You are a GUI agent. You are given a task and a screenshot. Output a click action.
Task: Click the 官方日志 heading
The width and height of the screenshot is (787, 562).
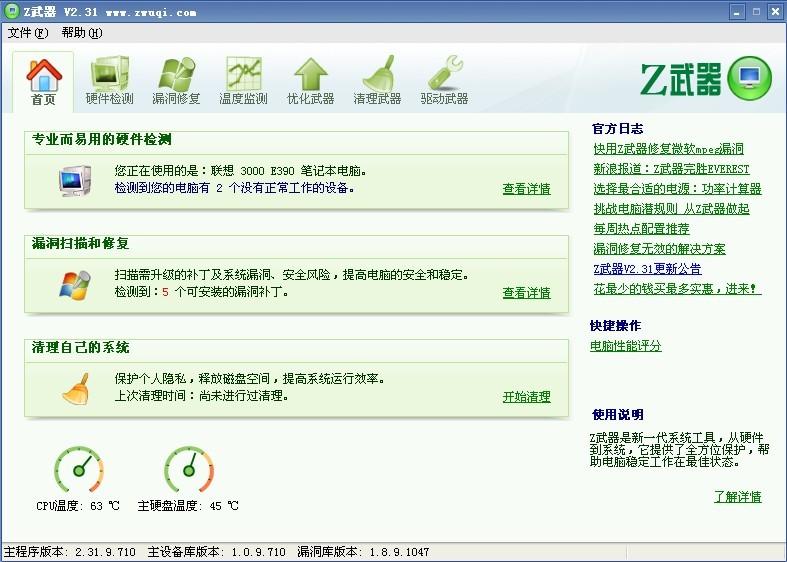coord(617,129)
